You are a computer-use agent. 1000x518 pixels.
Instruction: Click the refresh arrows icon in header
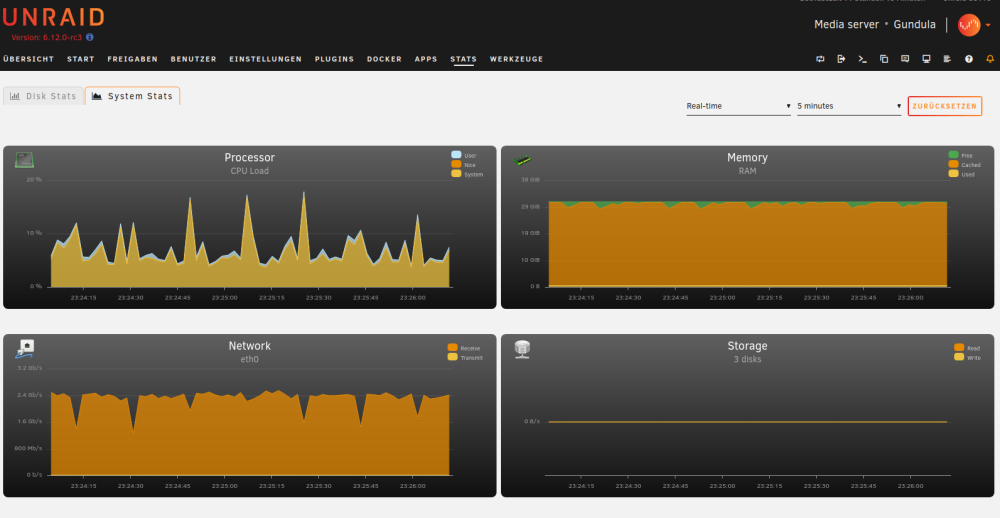tap(820, 59)
